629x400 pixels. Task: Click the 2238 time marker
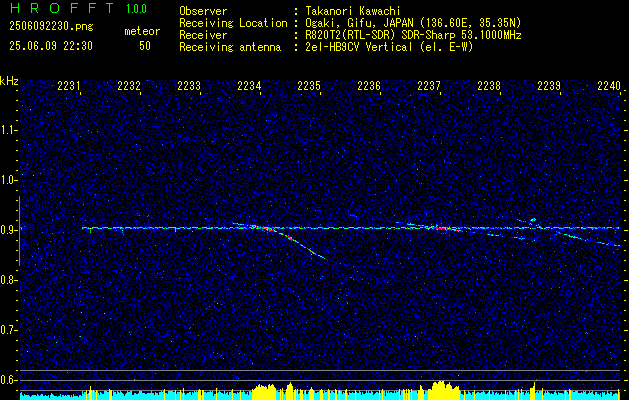(489, 85)
